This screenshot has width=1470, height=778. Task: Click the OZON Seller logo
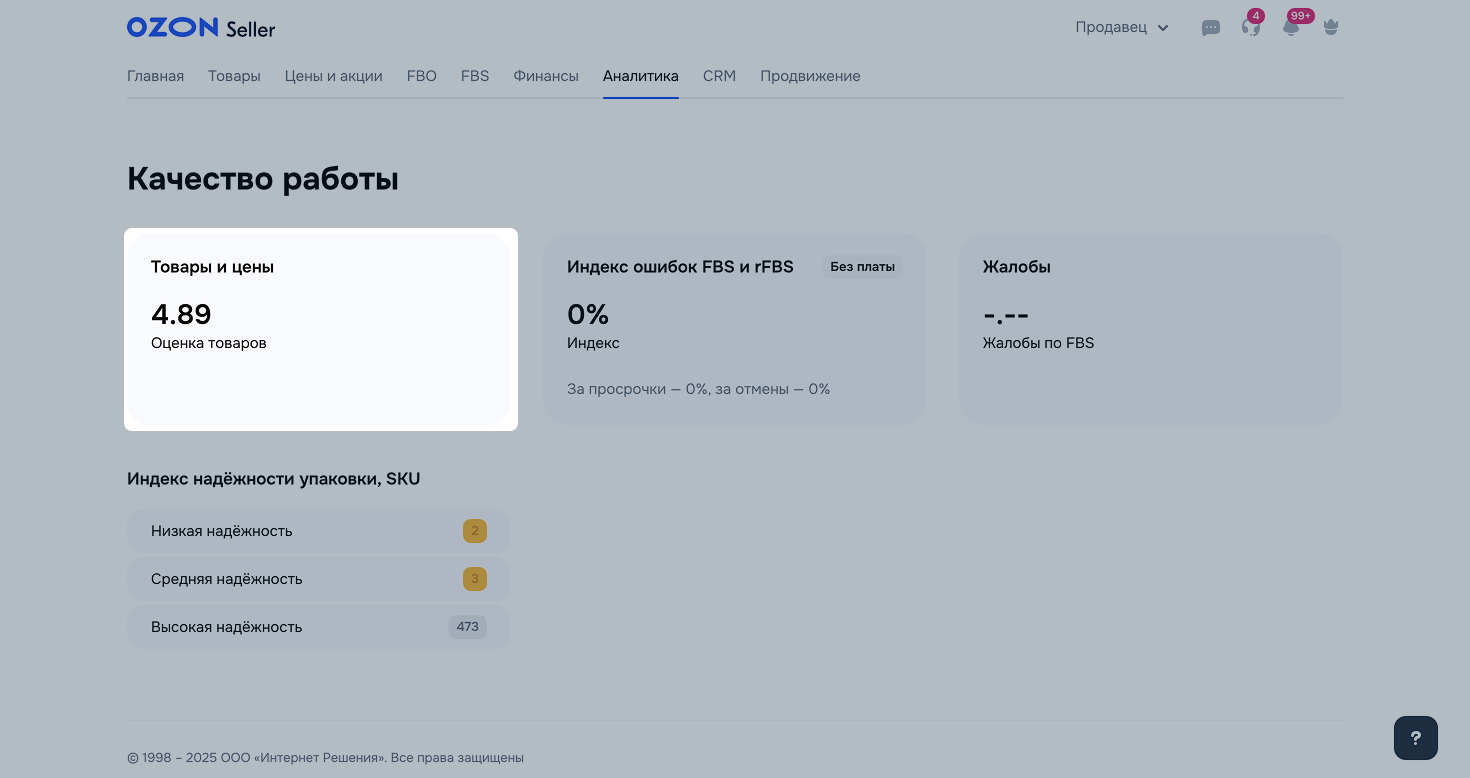(x=201, y=28)
